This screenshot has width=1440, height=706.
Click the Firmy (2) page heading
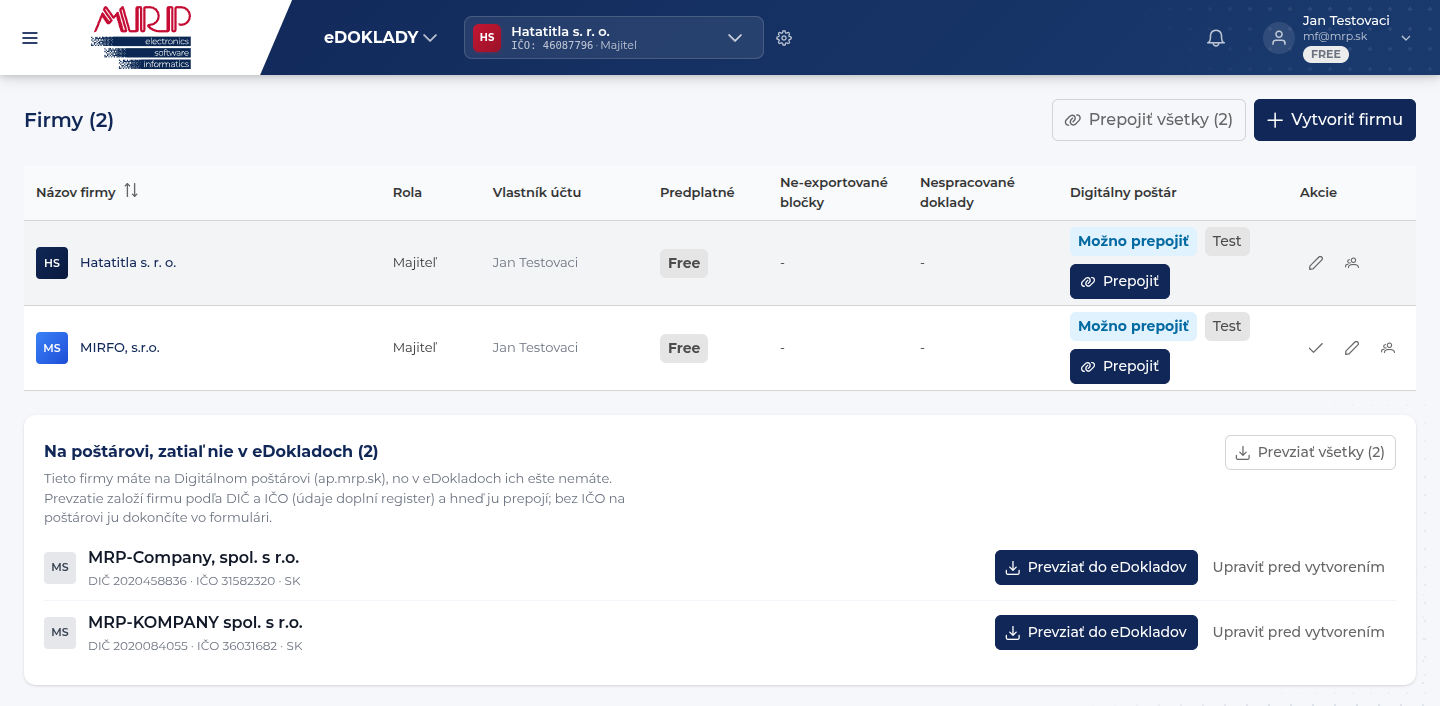tap(69, 120)
